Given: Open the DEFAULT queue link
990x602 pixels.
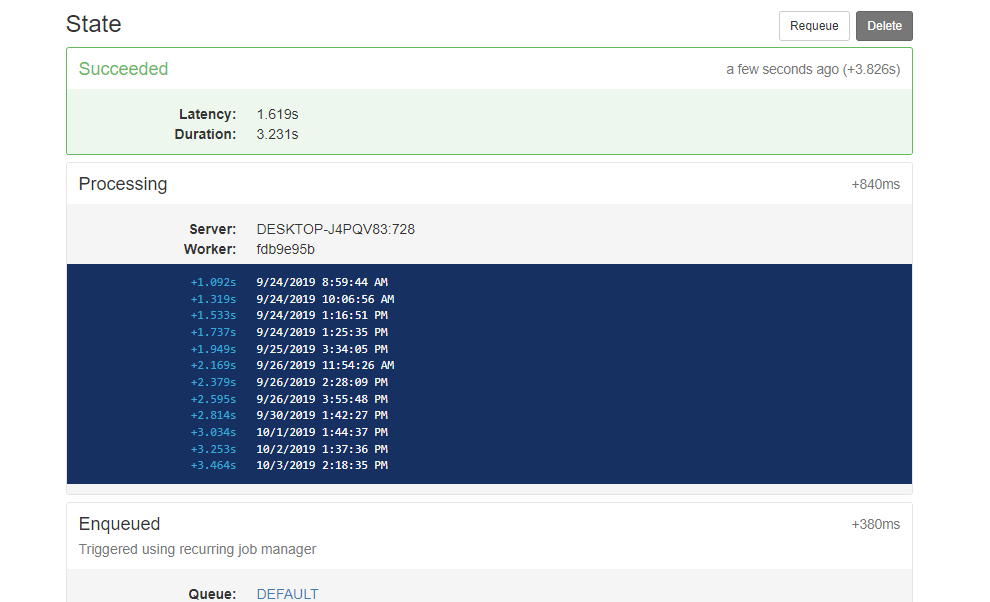Looking at the screenshot, I should point(287,594).
